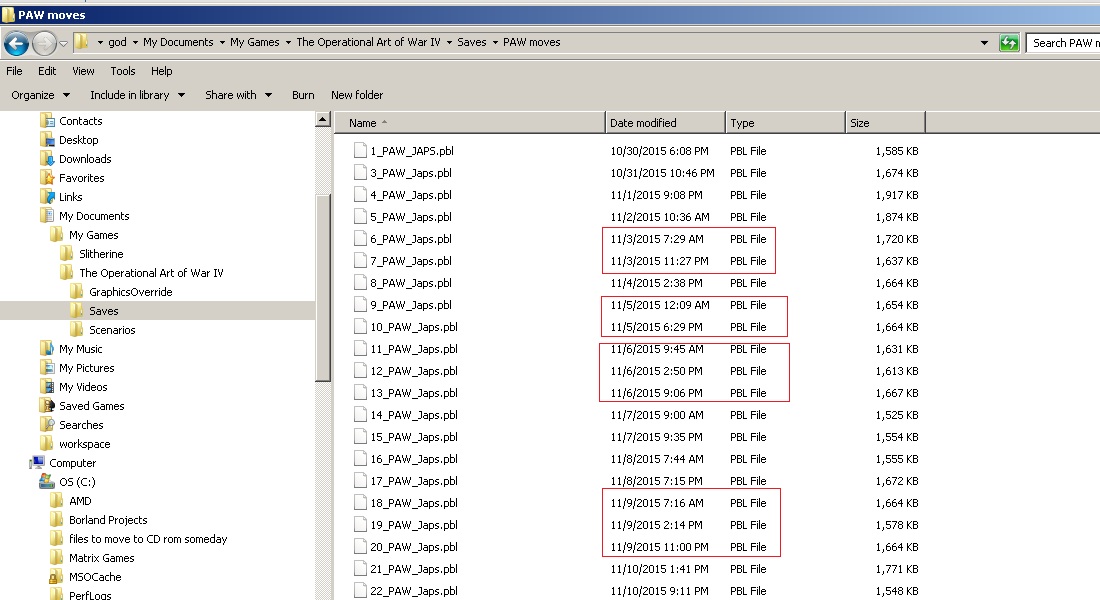Click the Refresh button beside address bar
The width and height of the screenshot is (1100, 600).
pos(1009,43)
